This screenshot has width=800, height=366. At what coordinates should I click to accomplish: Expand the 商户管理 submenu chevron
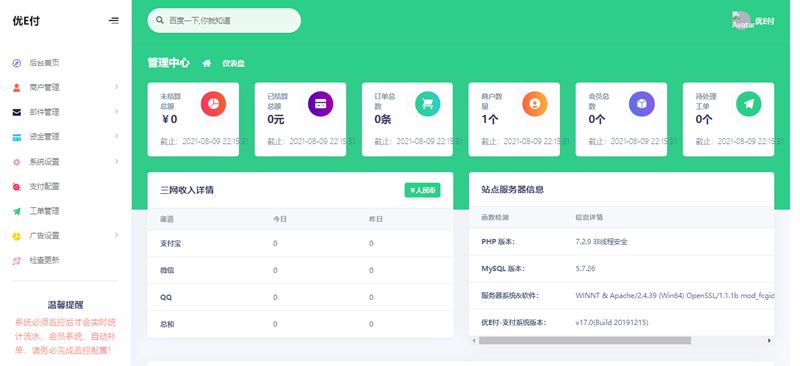tap(116, 87)
